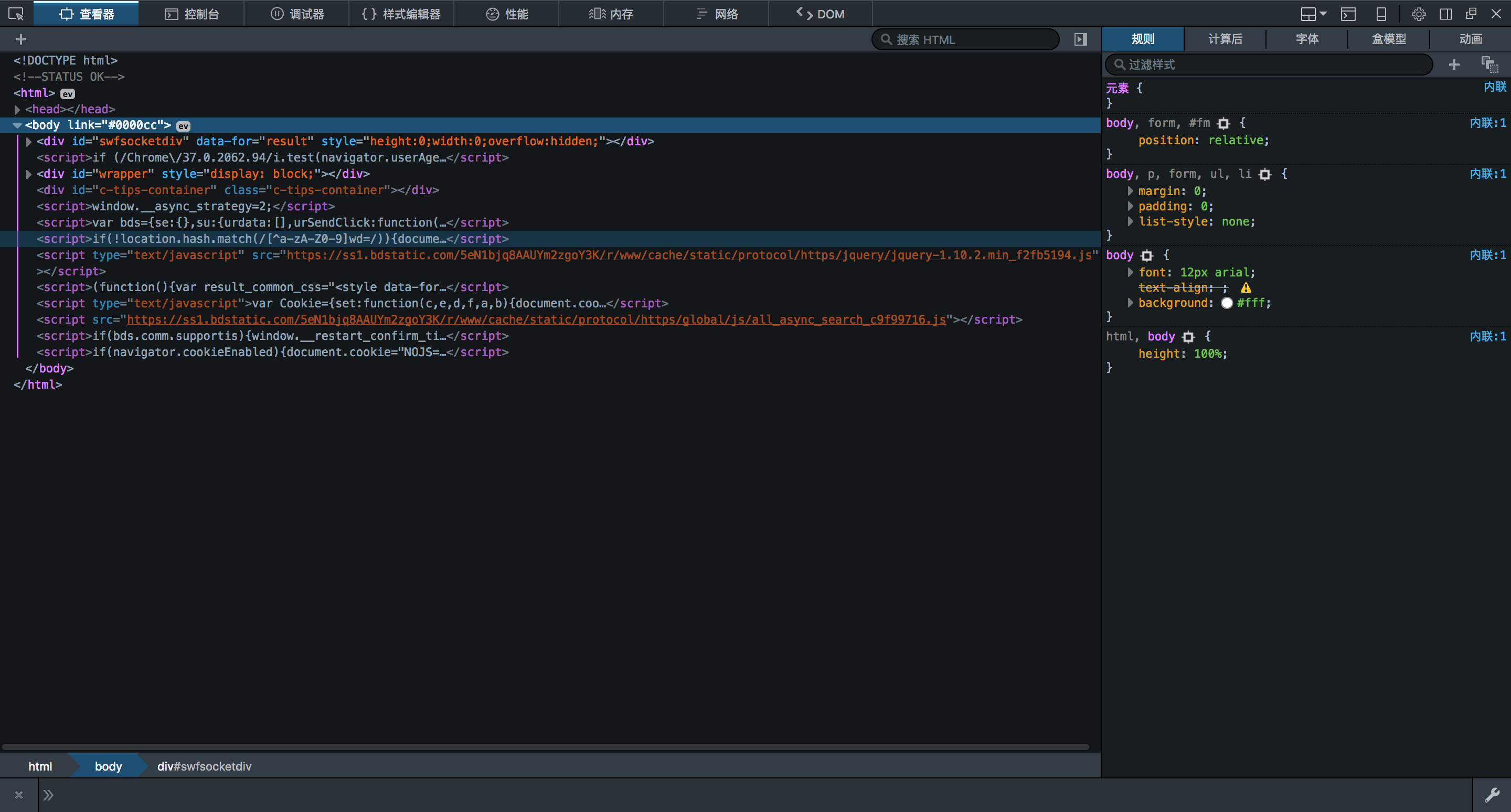
Task: Toggle split console icon in toolbar
Action: pyautogui.click(x=1348, y=14)
